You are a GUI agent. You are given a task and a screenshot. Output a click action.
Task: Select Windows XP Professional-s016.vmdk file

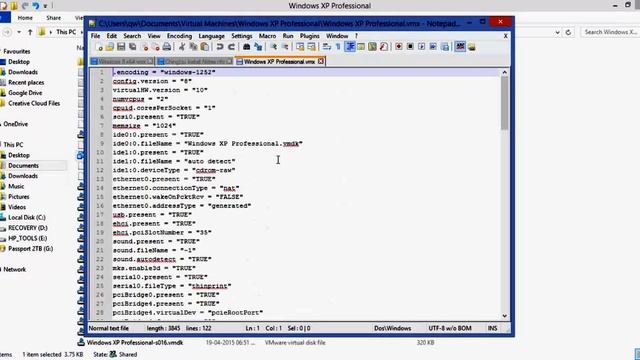coord(135,342)
